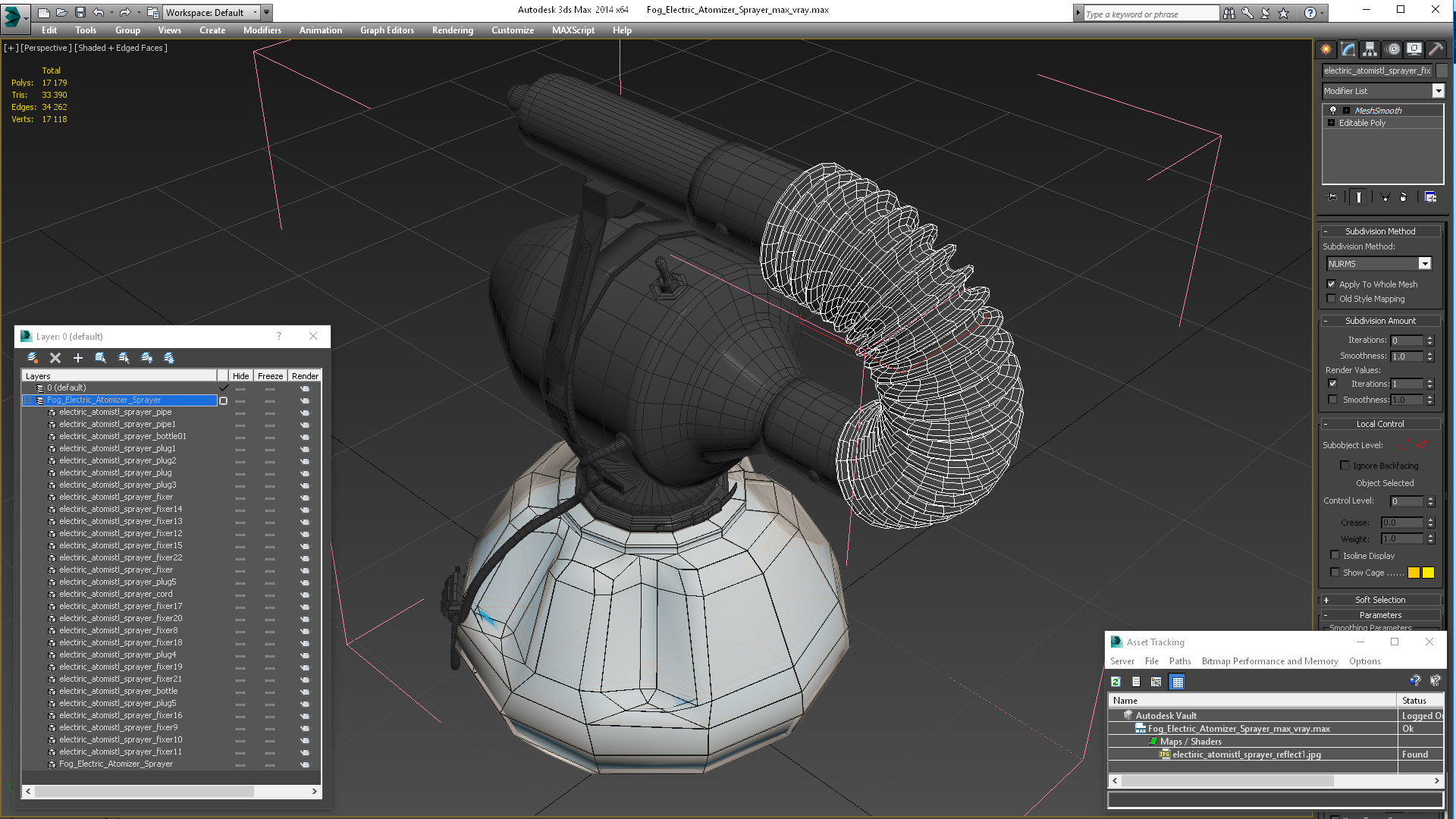Enable Isoline Display checkbox
Viewport: 1456px width, 819px height.
(1335, 555)
